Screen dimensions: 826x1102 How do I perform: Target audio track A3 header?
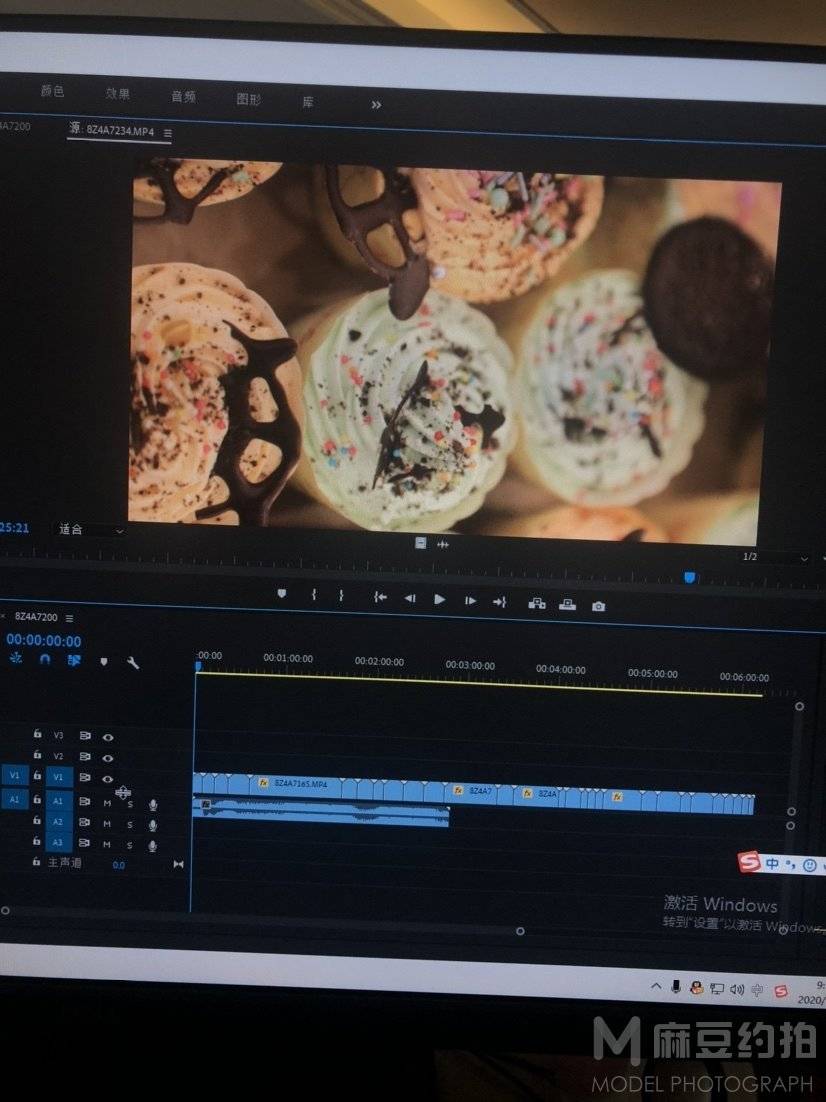[x=59, y=842]
